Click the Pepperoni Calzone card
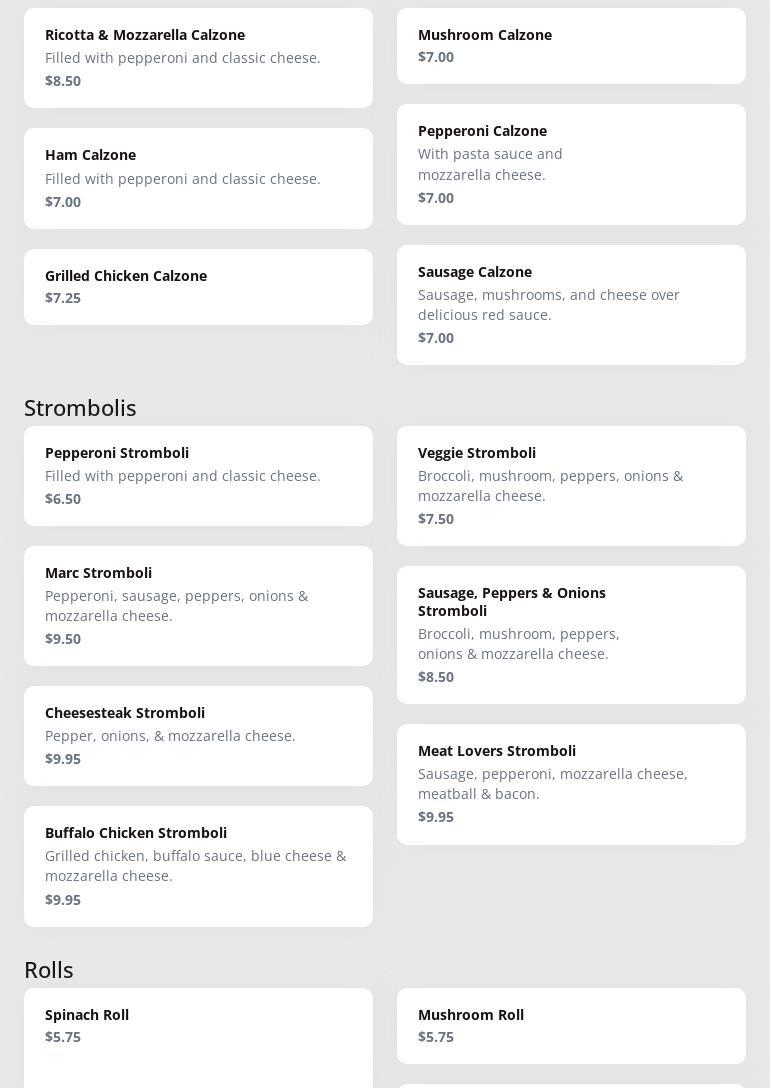This screenshot has height=1088, width=770. coord(571,164)
